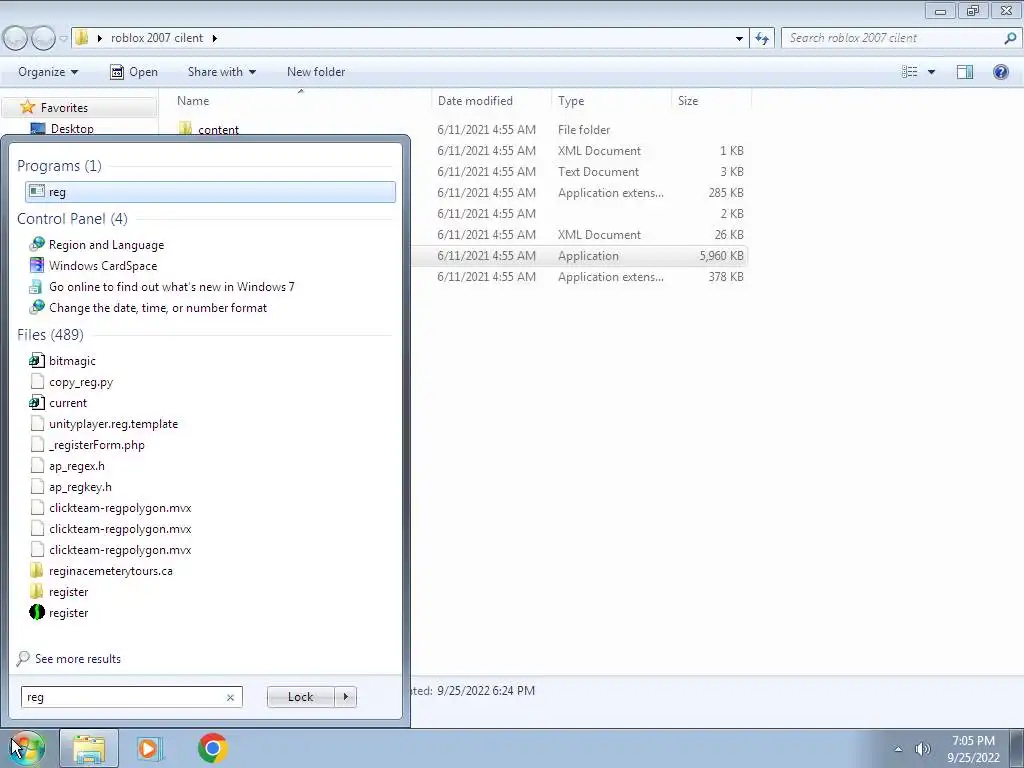1024x768 pixels.
Task: Open _registerForm.php result
Action: click(x=88, y=445)
